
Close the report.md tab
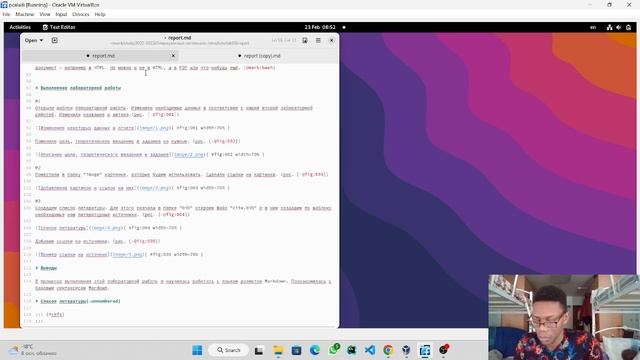(x=173, y=56)
